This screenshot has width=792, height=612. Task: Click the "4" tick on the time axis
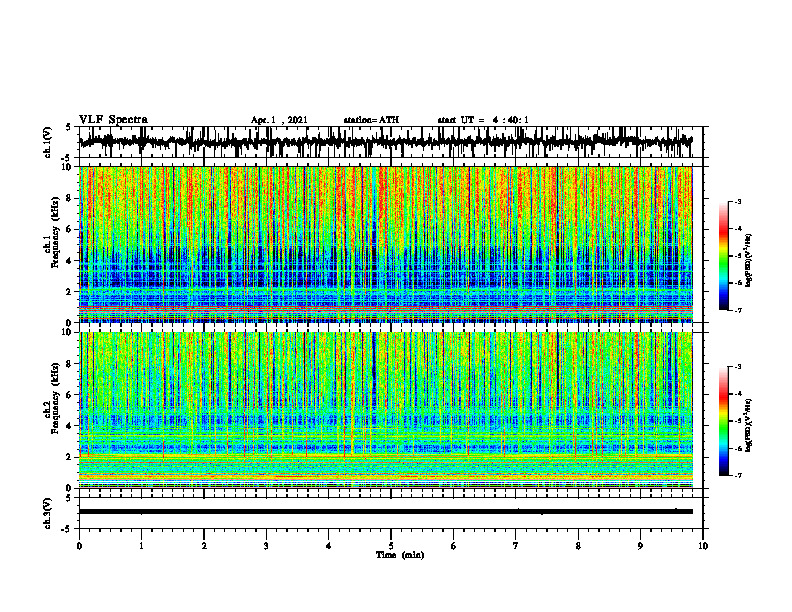pyautogui.click(x=329, y=546)
